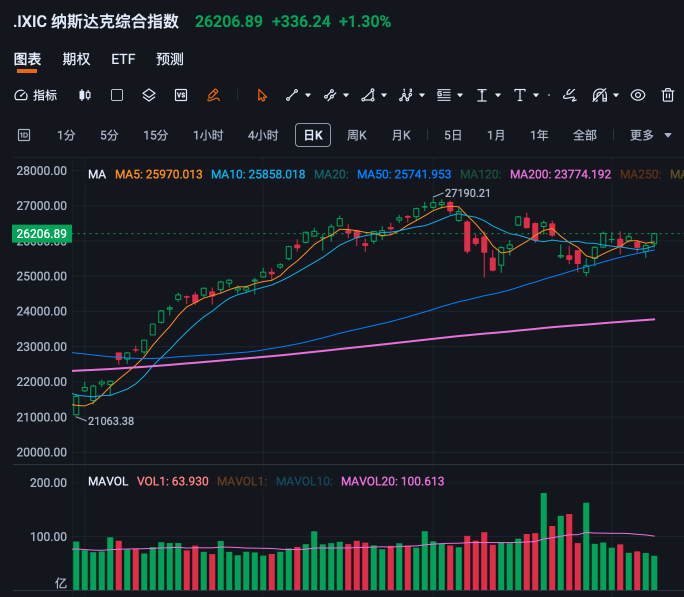The width and height of the screenshot is (684, 597).
Task: Select the 月K monthly candle timeframe
Action: (401, 135)
